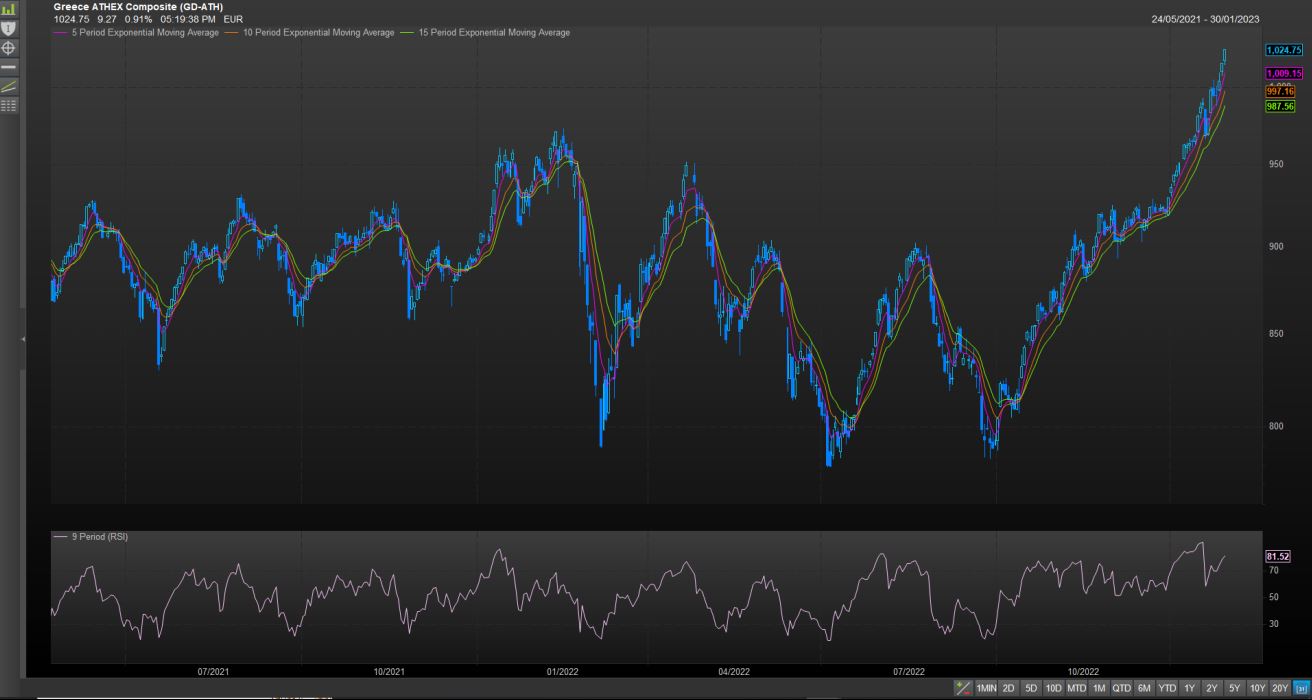Open the shield-shaped indicators icon
Image resolution: width=1312 pixels, height=700 pixels.
pyautogui.click(x=9, y=28)
